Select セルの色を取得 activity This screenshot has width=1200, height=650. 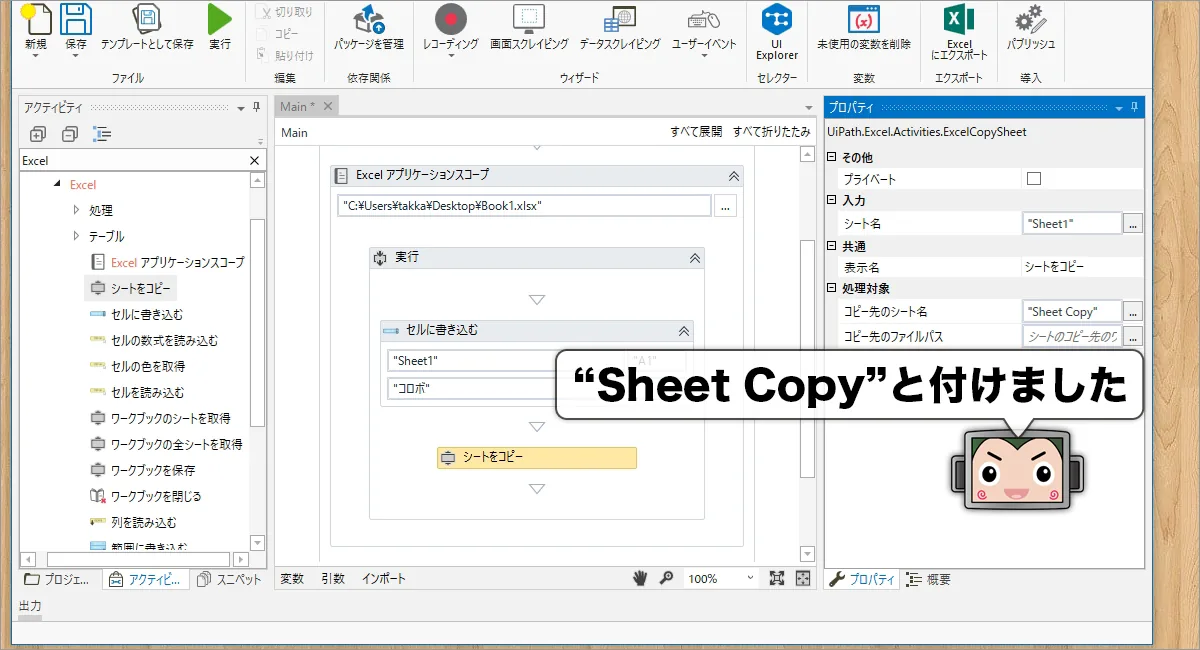[136, 366]
